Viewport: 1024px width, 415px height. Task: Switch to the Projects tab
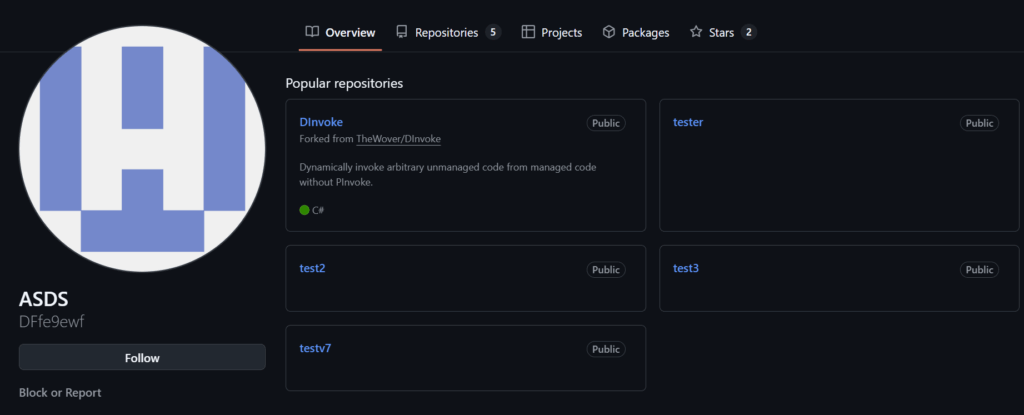coord(561,32)
